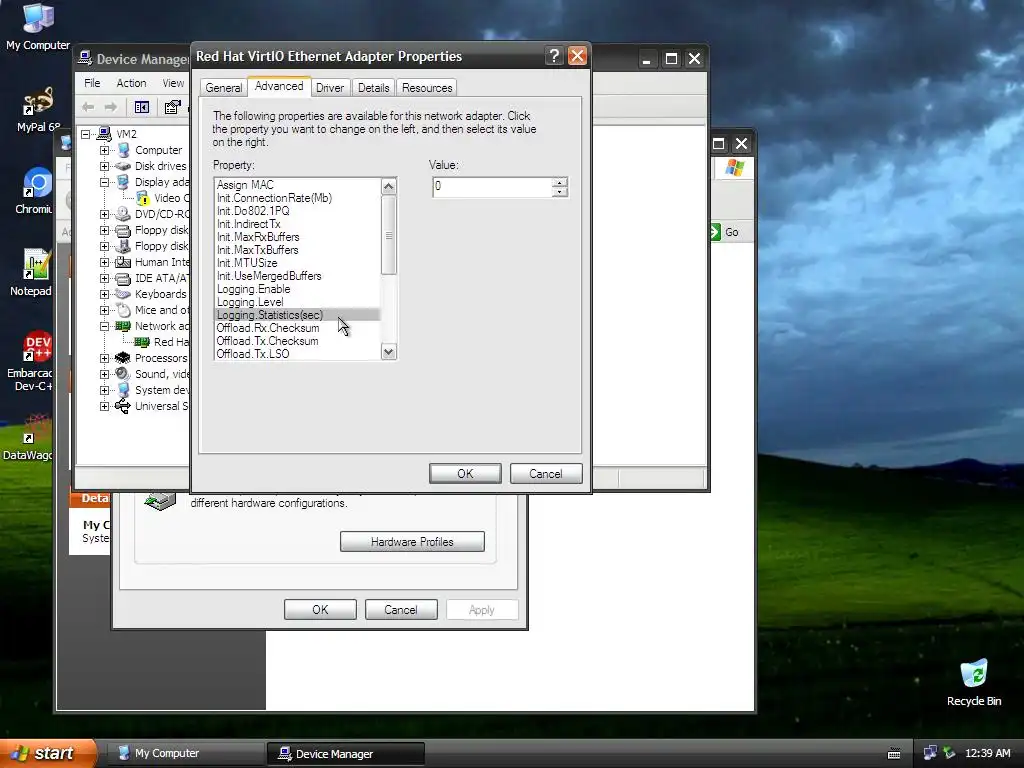
Task: Select the Logging.Enable property
Action: pos(296,289)
